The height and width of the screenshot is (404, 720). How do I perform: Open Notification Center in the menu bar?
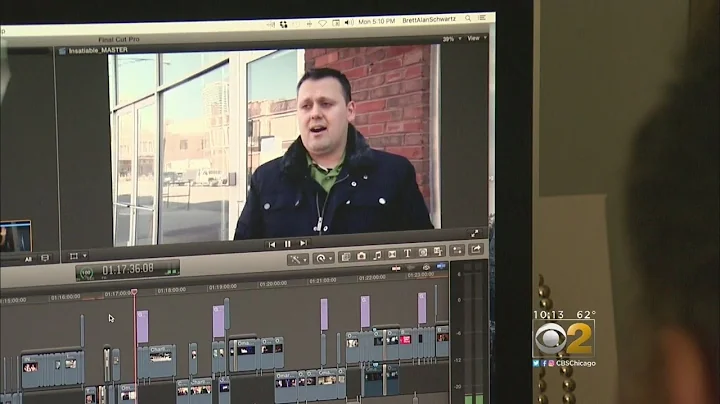coord(482,17)
